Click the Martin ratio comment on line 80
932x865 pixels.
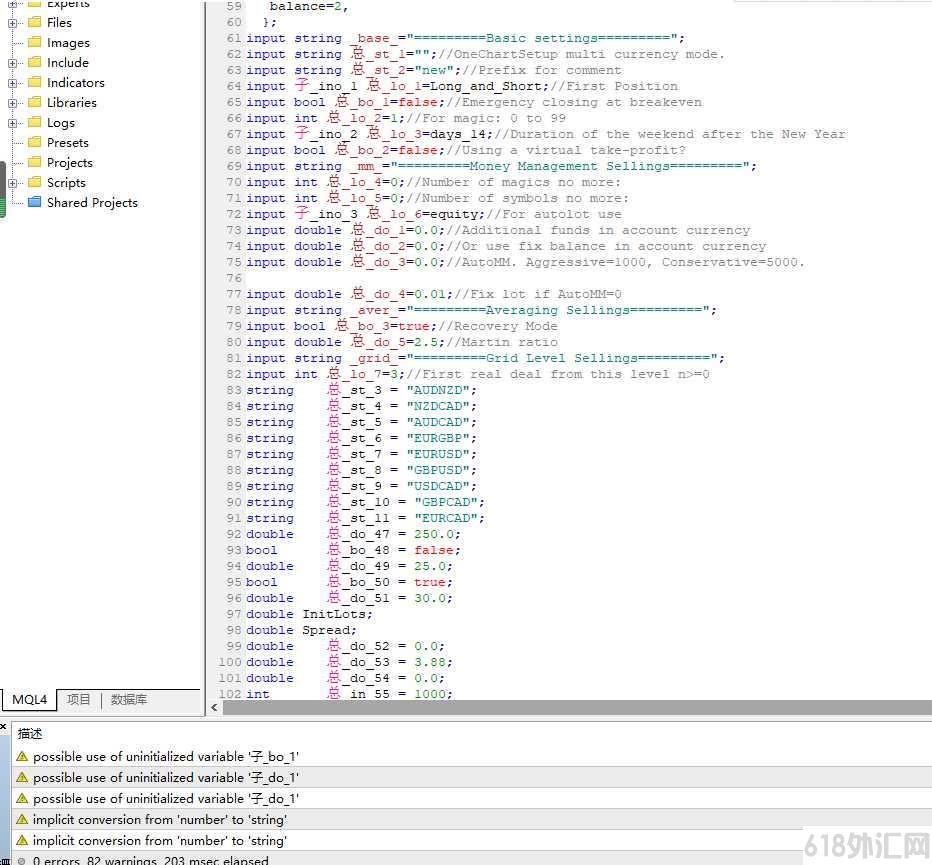tap(502, 342)
